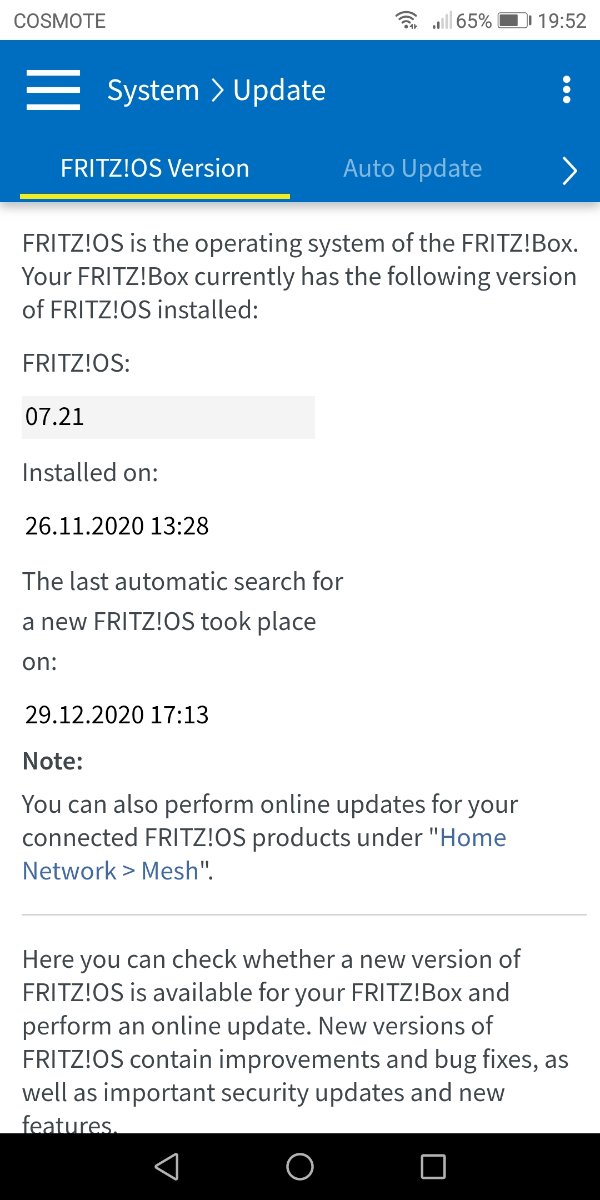This screenshot has width=600, height=1200.
Task: Select the 07.21 version field
Action: (168, 417)
